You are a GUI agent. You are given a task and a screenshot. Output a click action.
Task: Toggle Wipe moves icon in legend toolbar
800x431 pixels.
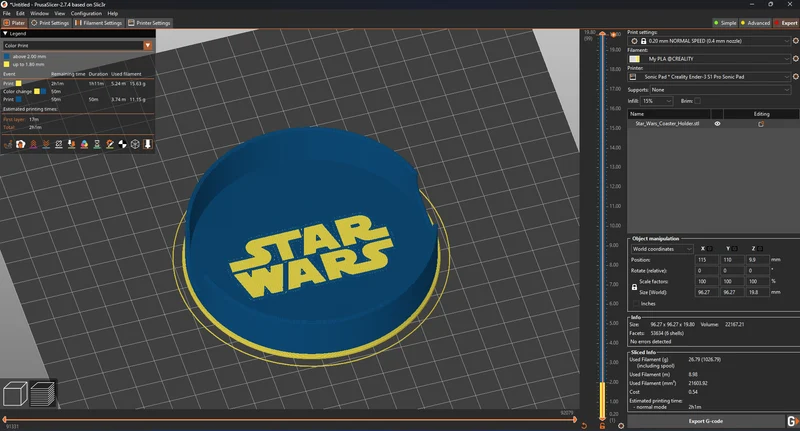pos(20,144)
